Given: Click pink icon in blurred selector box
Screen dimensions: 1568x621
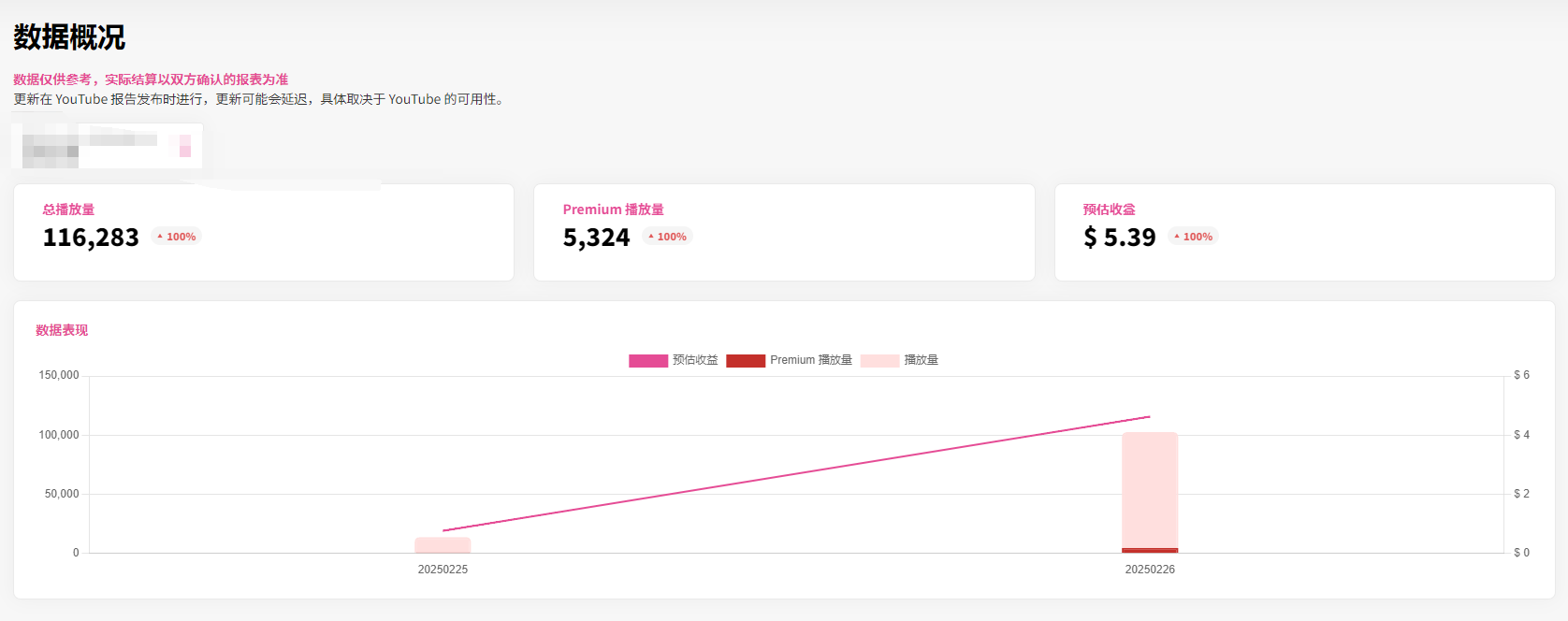Looking at the screenshot, I should [x=184, y=146].
